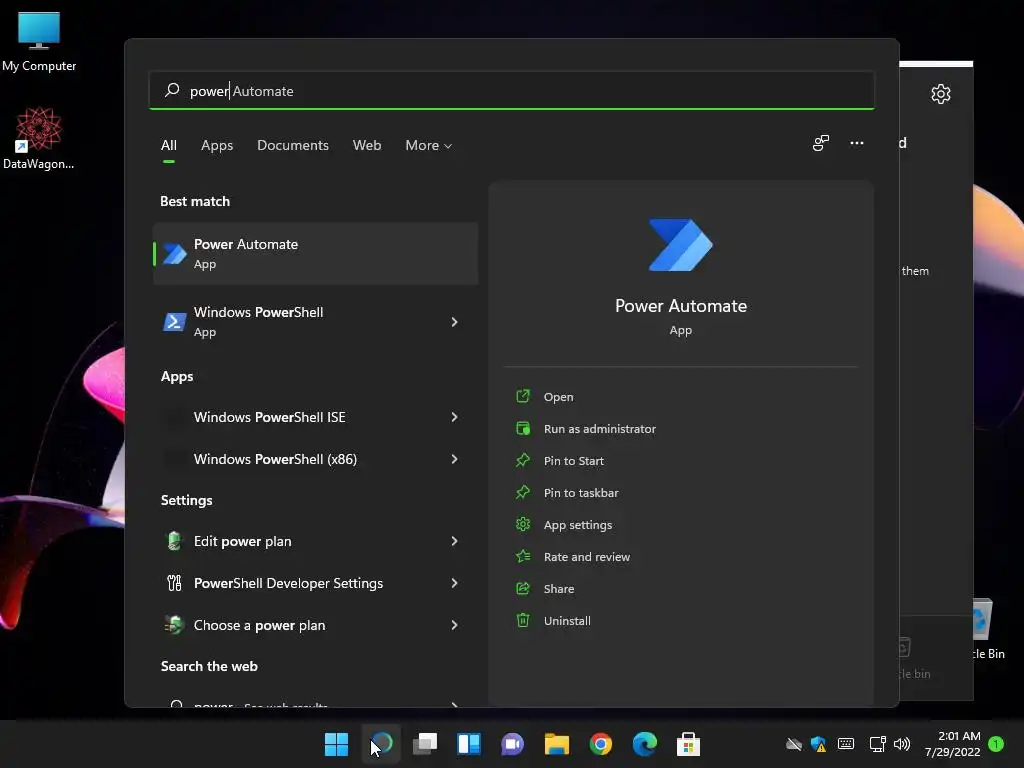Click the PowerShell Developer Settings tools icon

[x=174, y=583]
